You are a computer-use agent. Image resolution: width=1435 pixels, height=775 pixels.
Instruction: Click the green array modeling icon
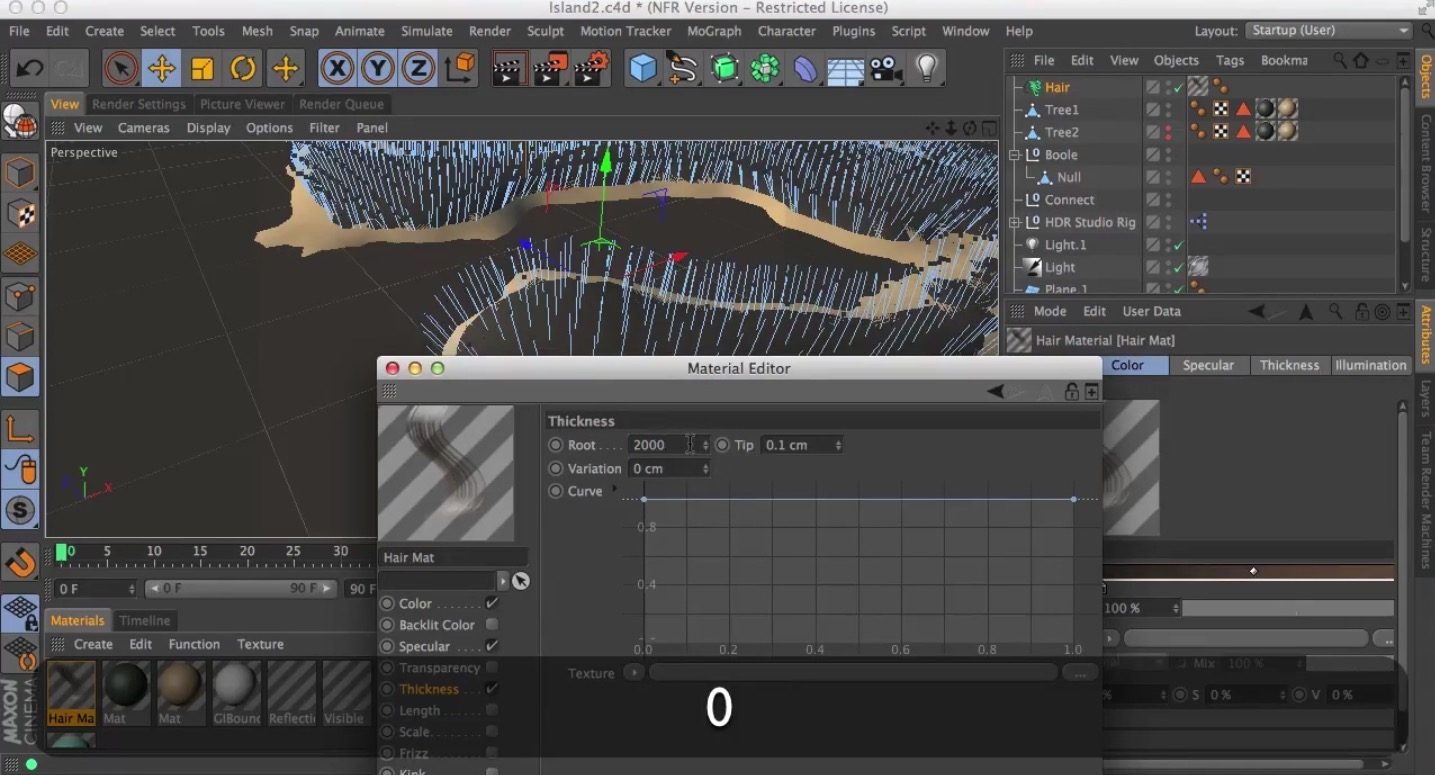pyautogui.click(x=765, y=68)
